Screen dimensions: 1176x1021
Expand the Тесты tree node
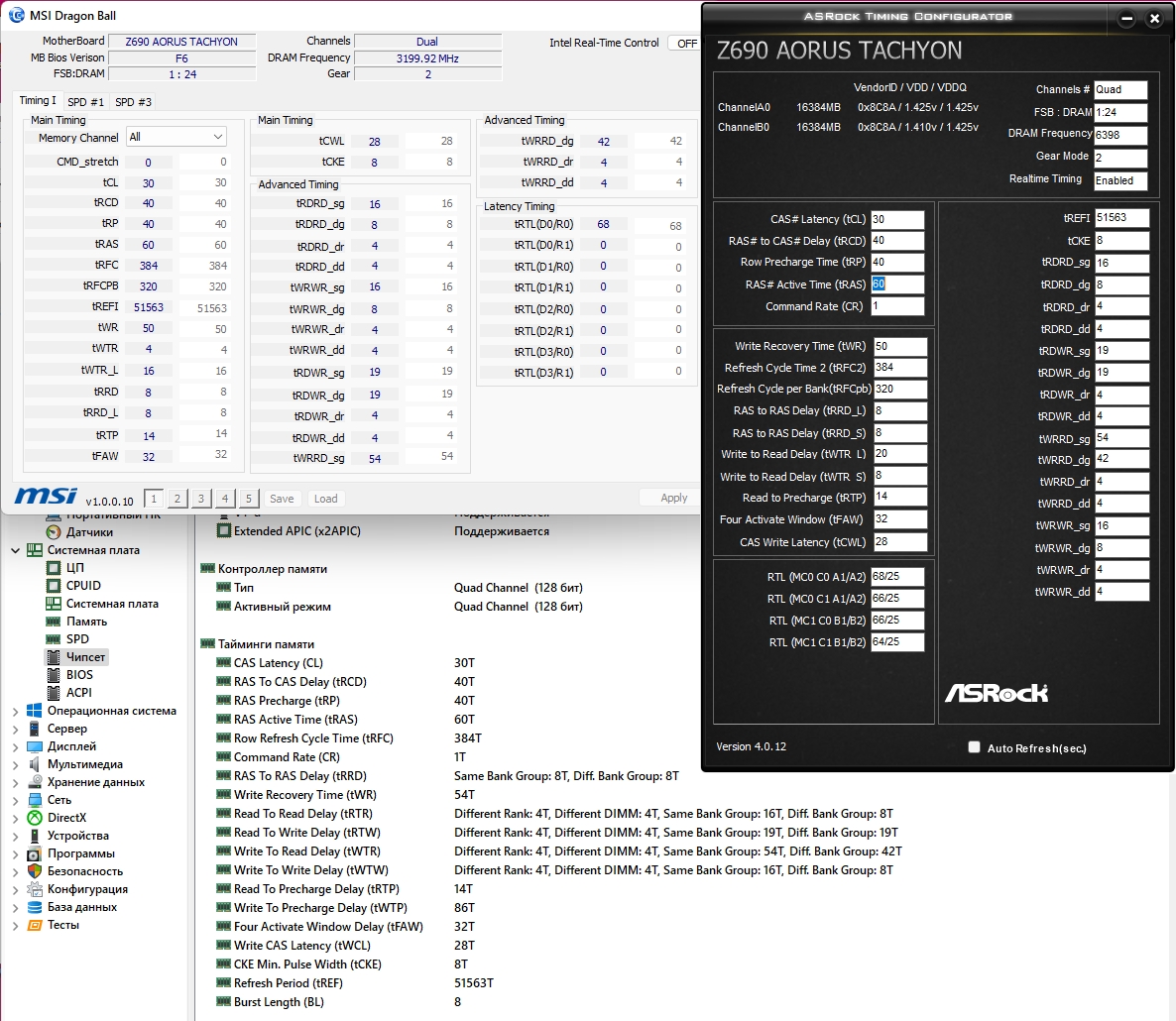15,925
